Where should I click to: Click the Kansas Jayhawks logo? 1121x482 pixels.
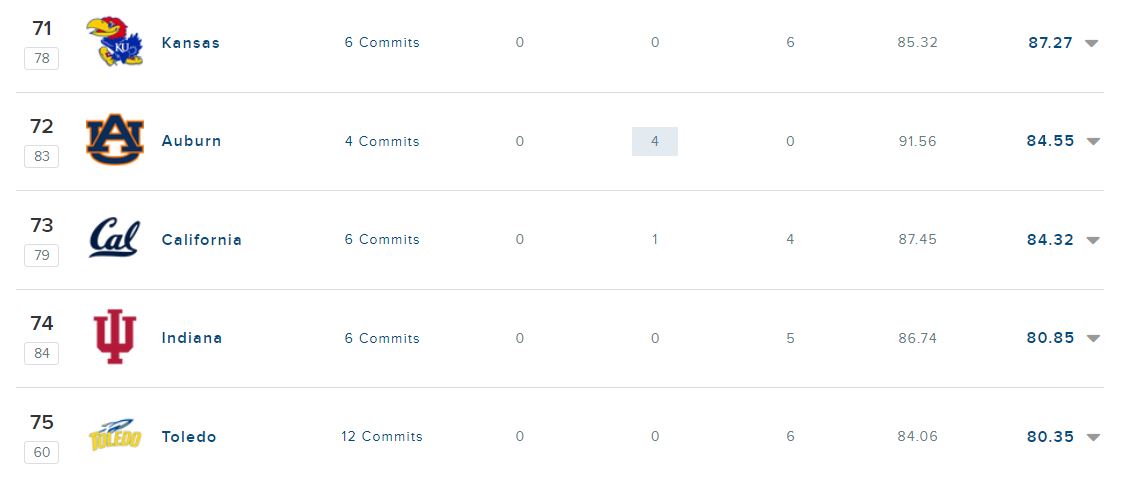pos(115,43)
